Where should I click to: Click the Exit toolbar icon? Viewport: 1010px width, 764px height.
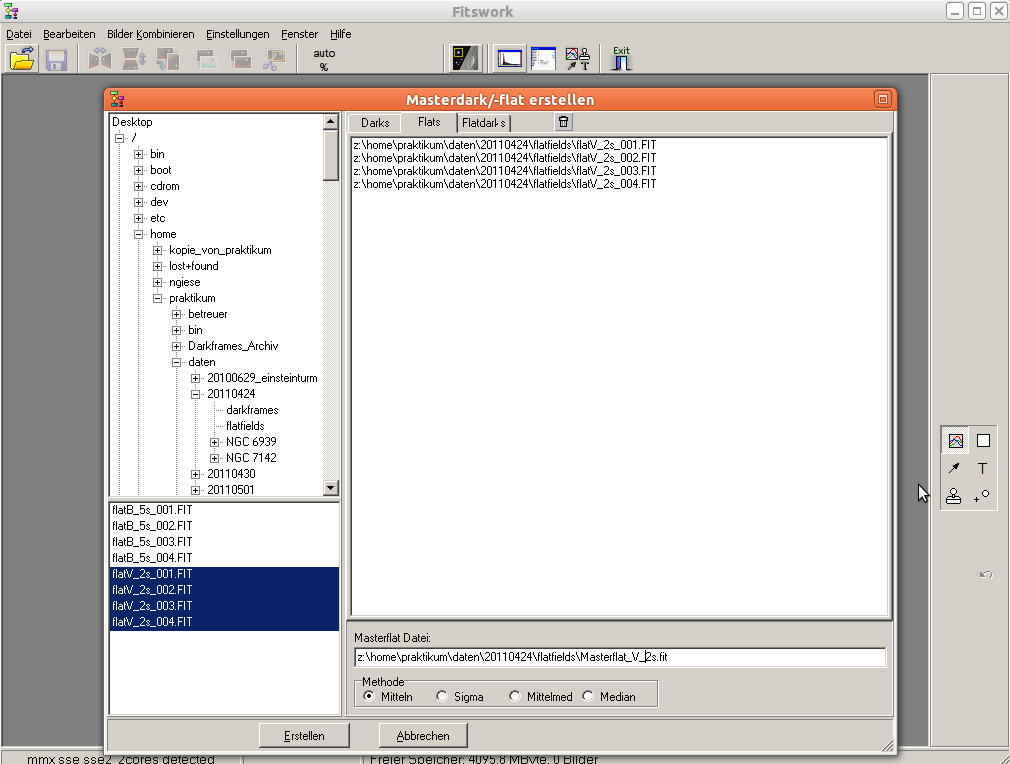point(622,59)
